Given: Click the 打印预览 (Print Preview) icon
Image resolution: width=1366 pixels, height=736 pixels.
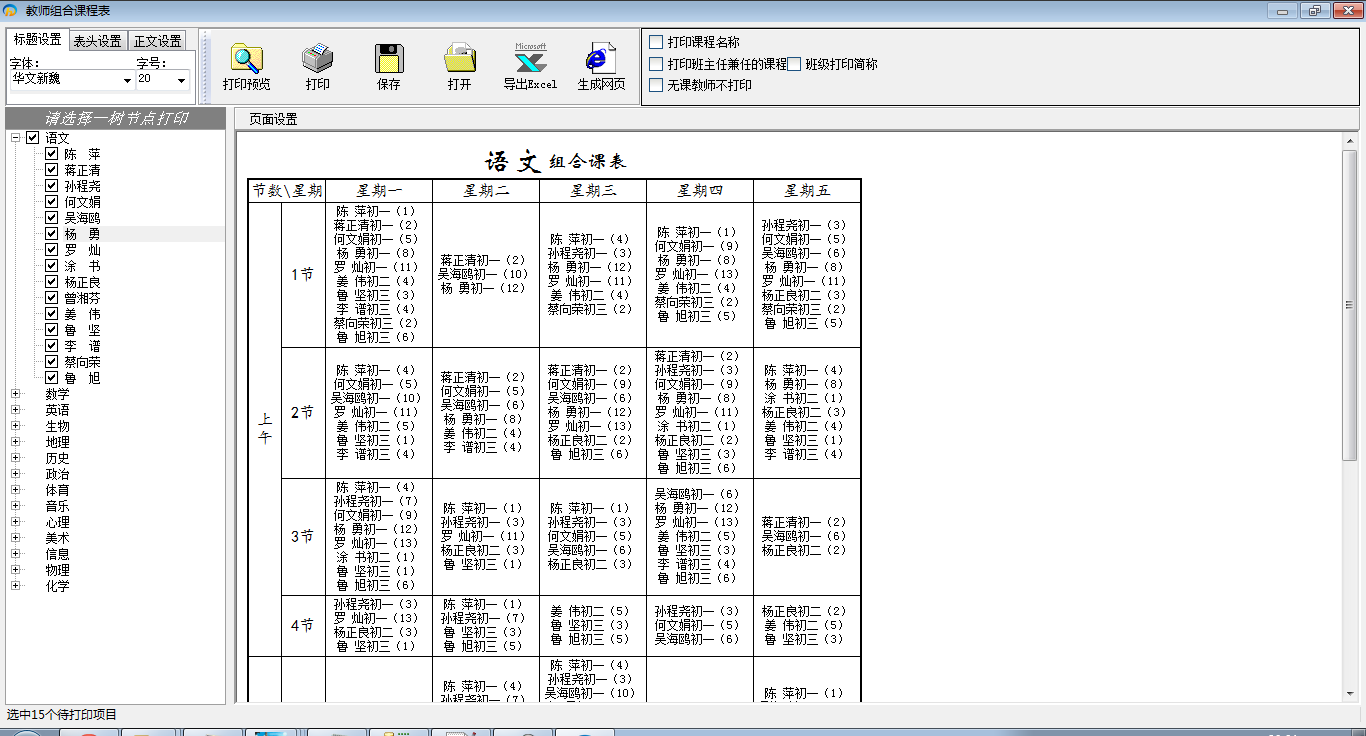Looking at the screenshot, I should pyautogui.click(x=246, y=60).
